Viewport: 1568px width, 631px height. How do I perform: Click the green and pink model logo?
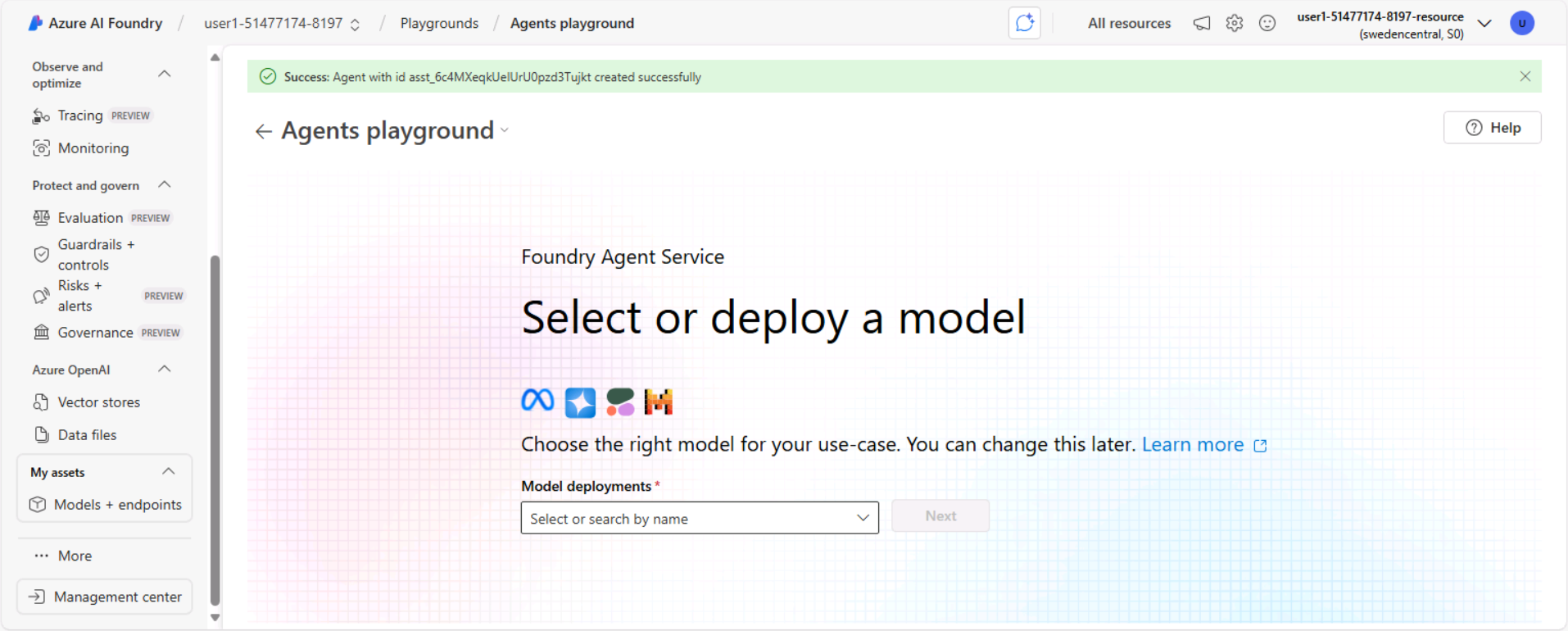pos(620,402)
